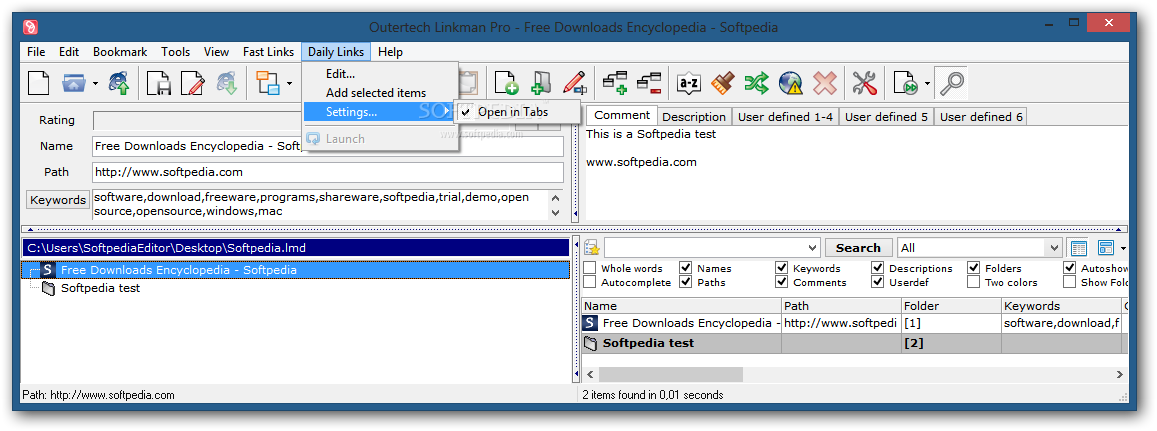The width and height of the screenshot is (1157, 431).
Task: Click the Path column header in results
Action: [841, 306]
